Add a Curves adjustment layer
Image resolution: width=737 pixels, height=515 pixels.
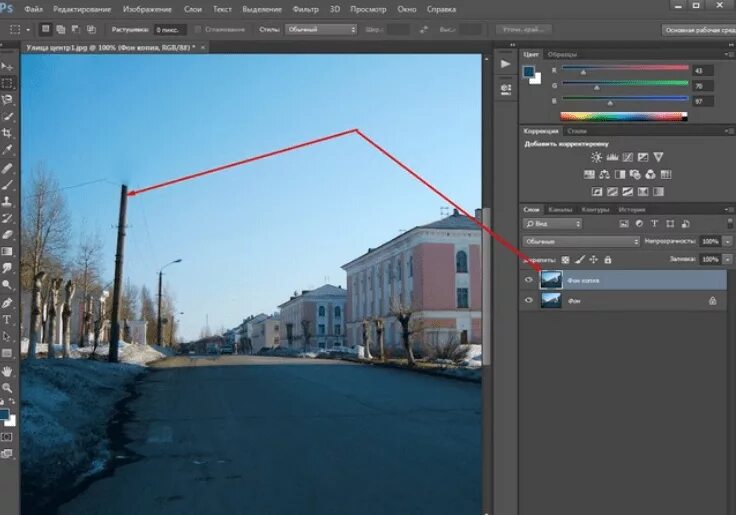627,157
